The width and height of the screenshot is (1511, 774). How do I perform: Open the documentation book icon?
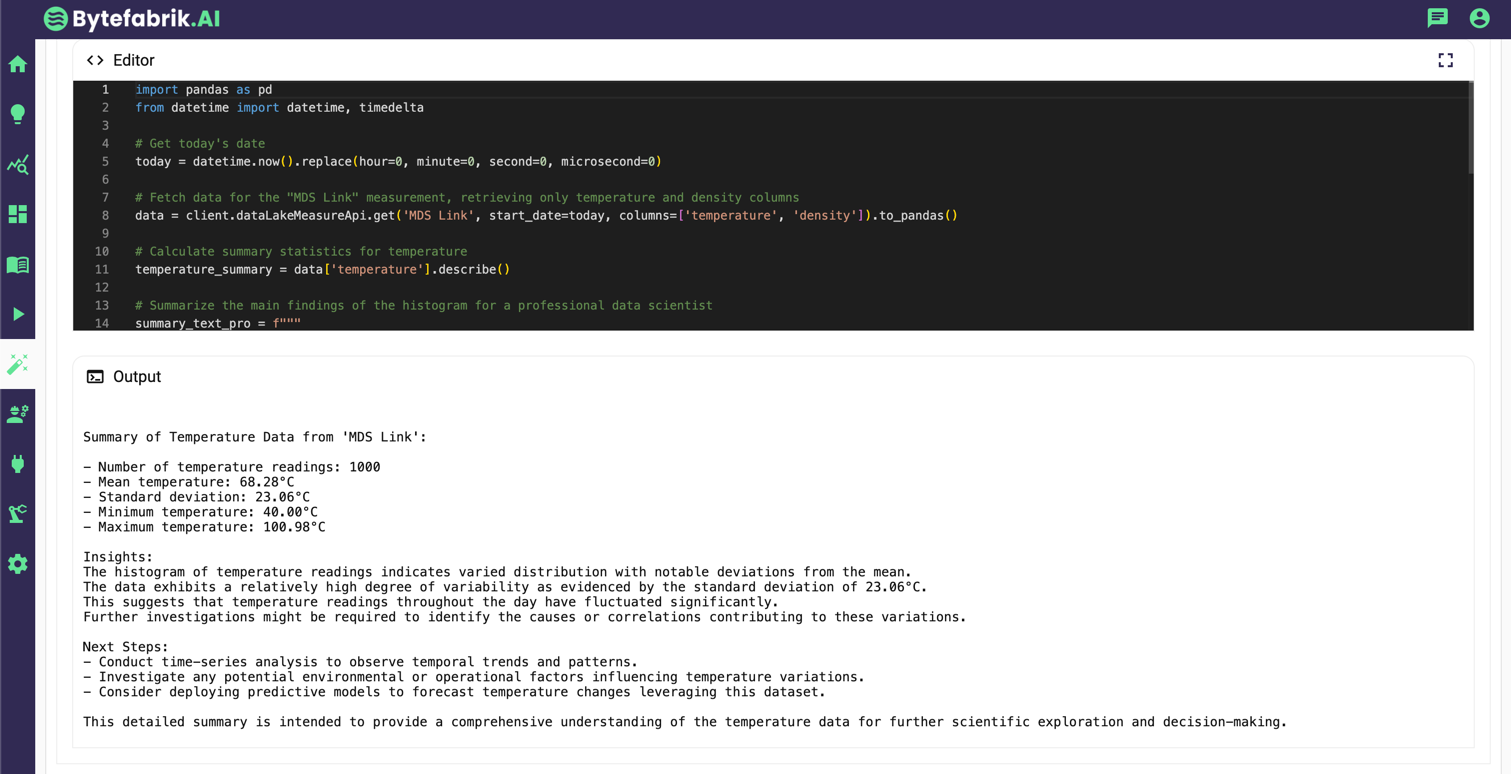point(17,264)
